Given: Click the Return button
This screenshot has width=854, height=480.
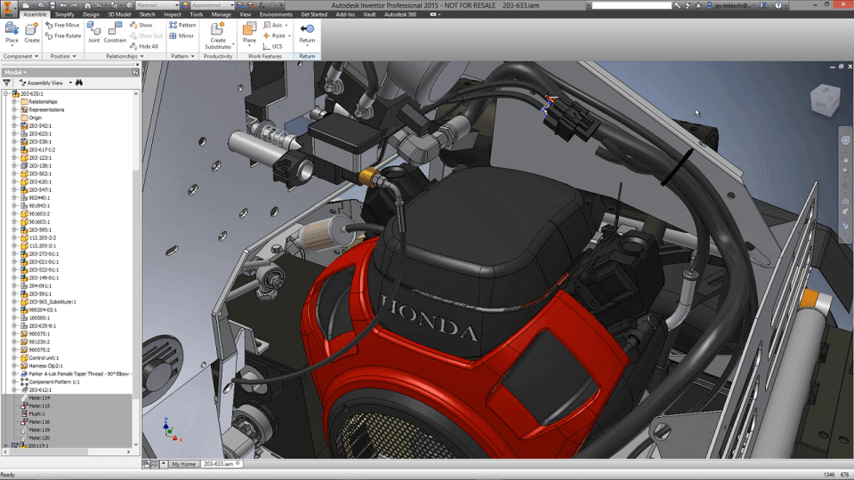Looking at the screenshot, I should click(307, 33).
